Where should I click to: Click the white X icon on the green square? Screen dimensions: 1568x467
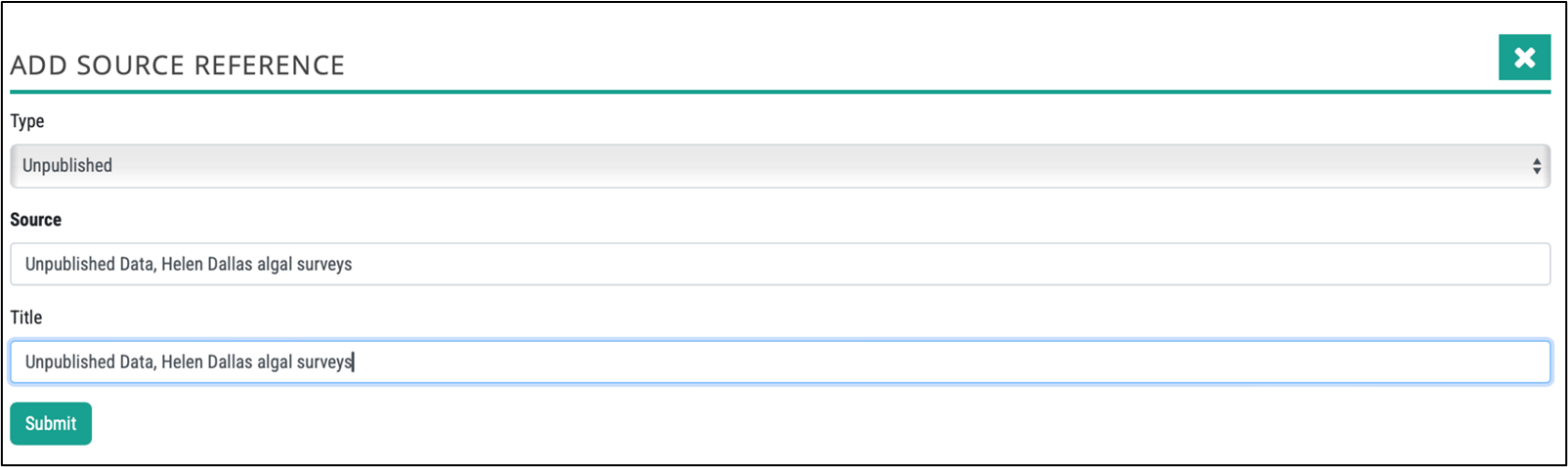click(x=1524, y=58)
